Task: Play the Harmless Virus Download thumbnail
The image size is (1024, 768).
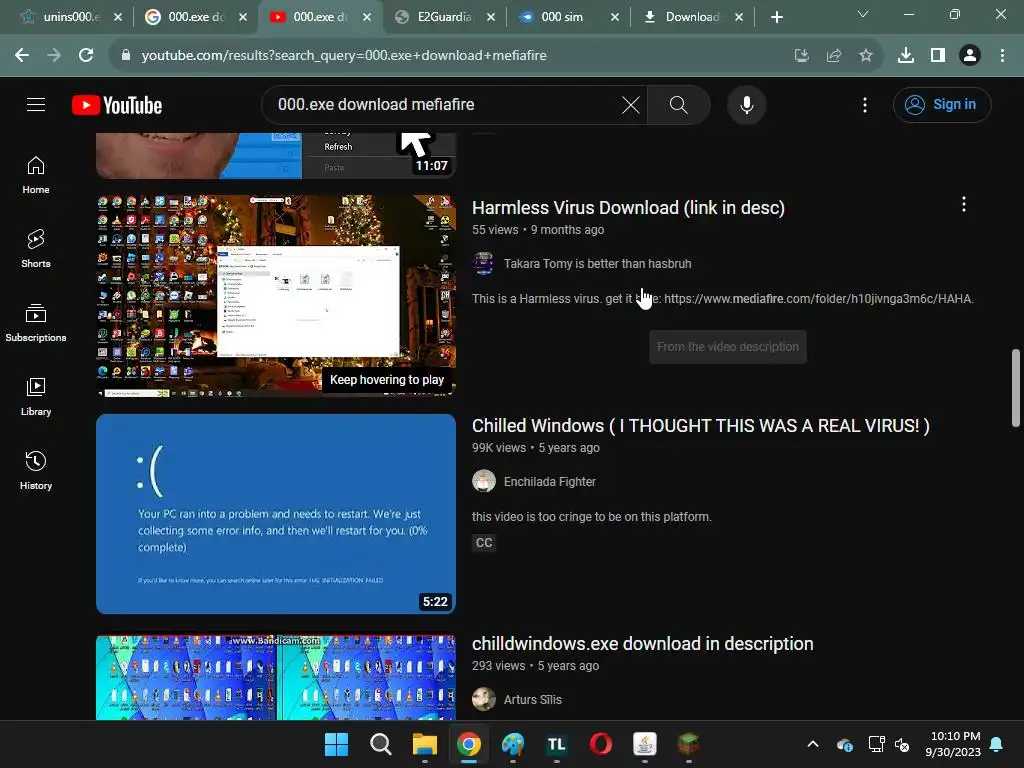Action: (x=276, y=295)
